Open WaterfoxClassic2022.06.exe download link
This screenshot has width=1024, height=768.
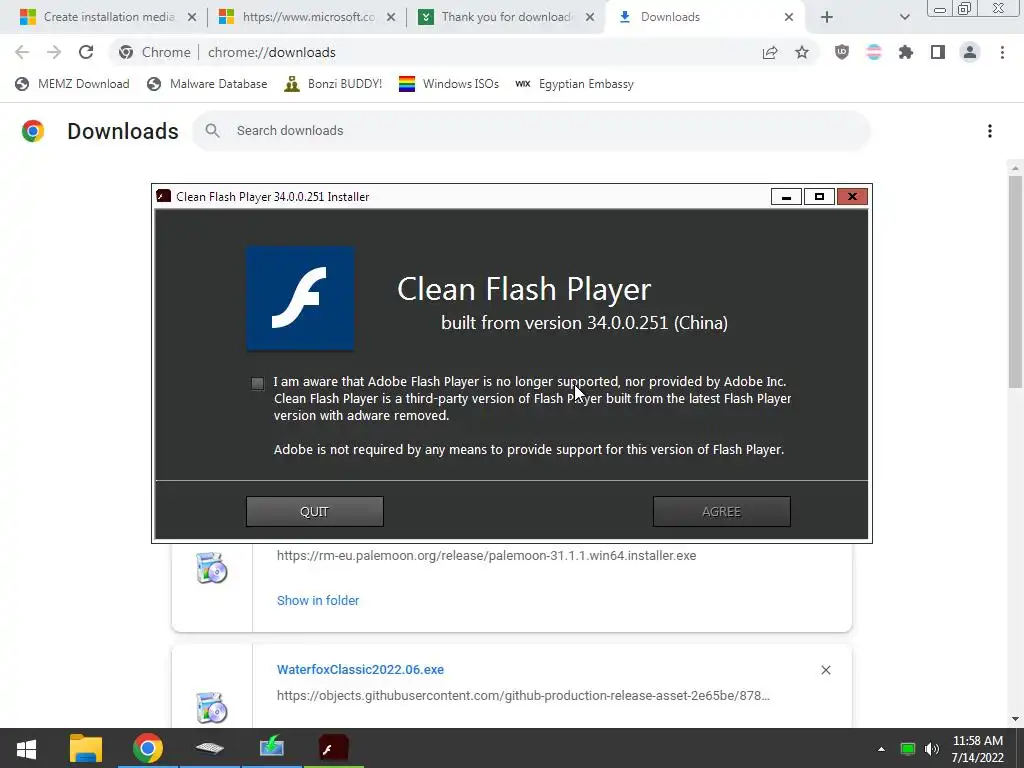[x=360, y=669]
